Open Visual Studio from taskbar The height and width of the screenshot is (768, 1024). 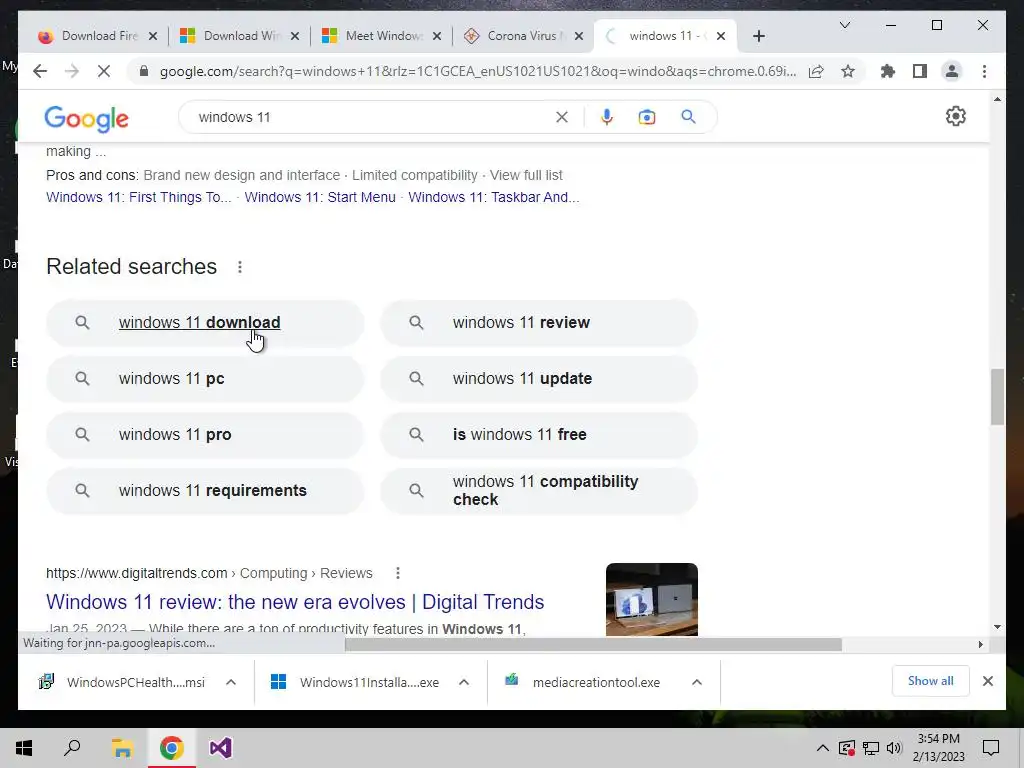click(x=221, y=748)
